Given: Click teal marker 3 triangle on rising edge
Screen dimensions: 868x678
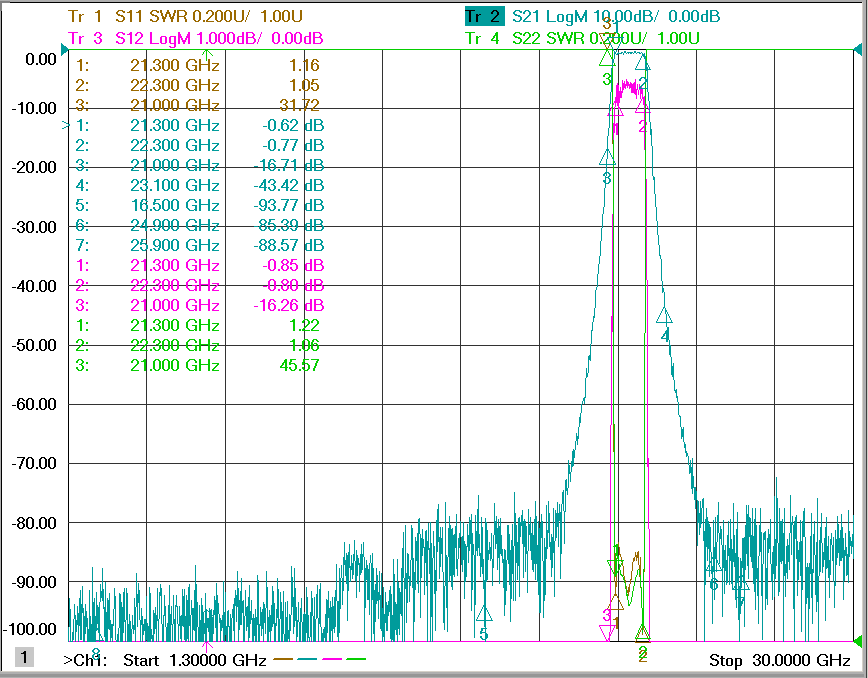Looking at the screenshot, I should point(607,157).
